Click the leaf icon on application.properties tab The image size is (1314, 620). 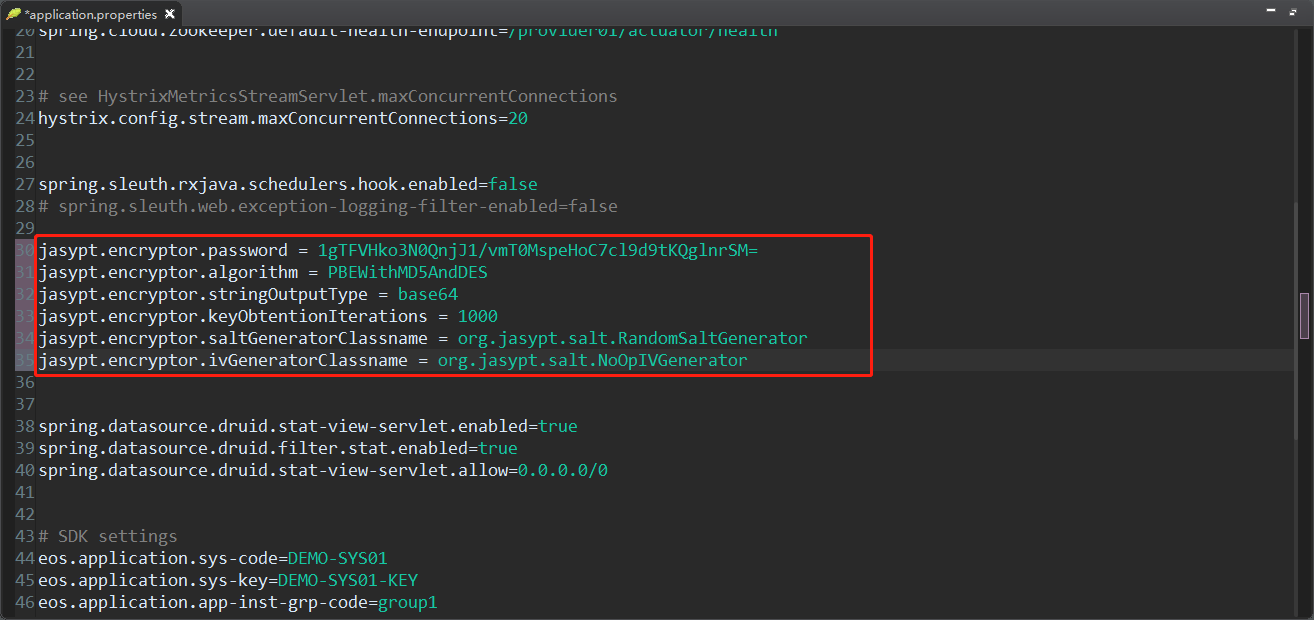pyautogui.click(x=13, y=14)
